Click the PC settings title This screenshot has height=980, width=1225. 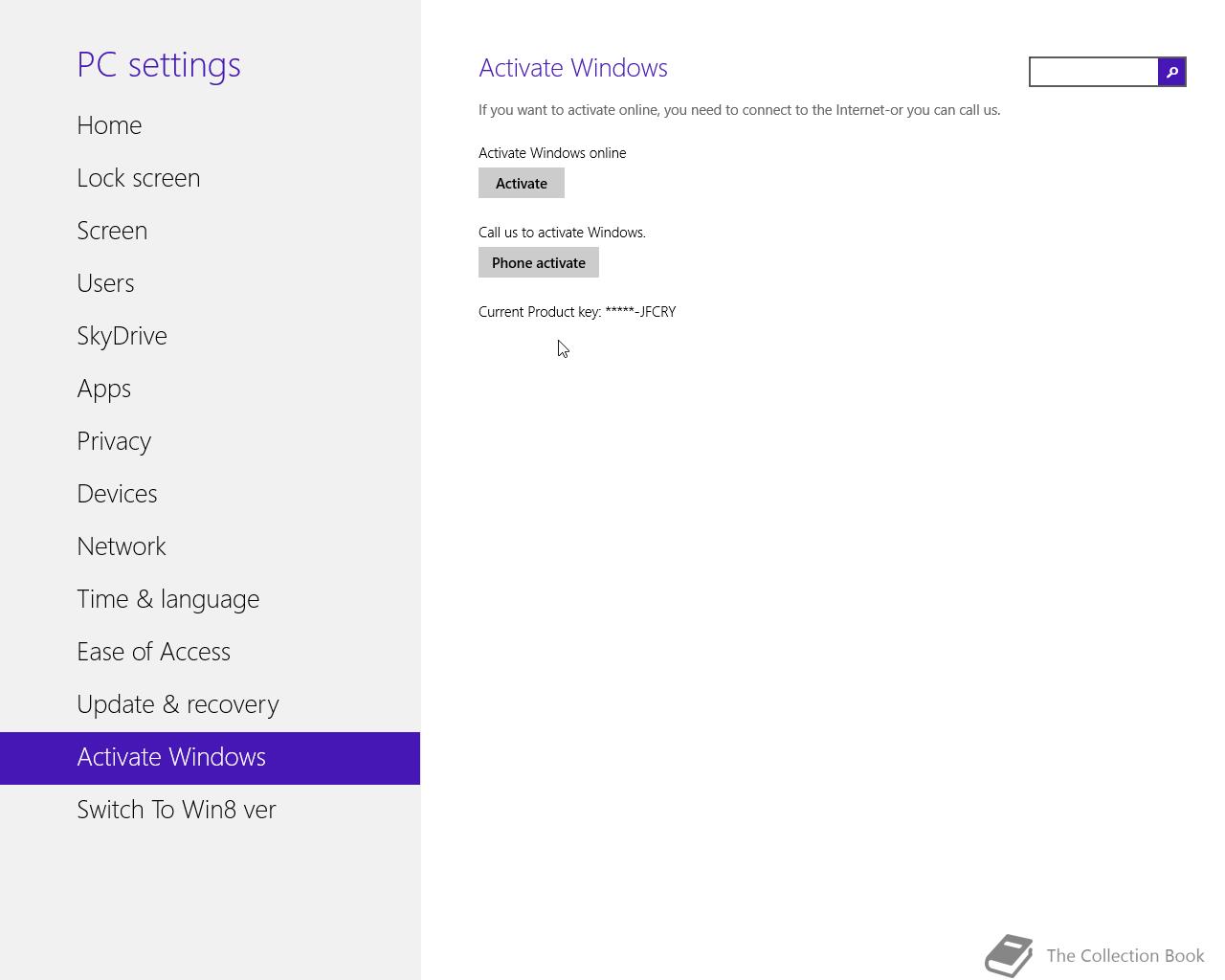pos(159,65)
